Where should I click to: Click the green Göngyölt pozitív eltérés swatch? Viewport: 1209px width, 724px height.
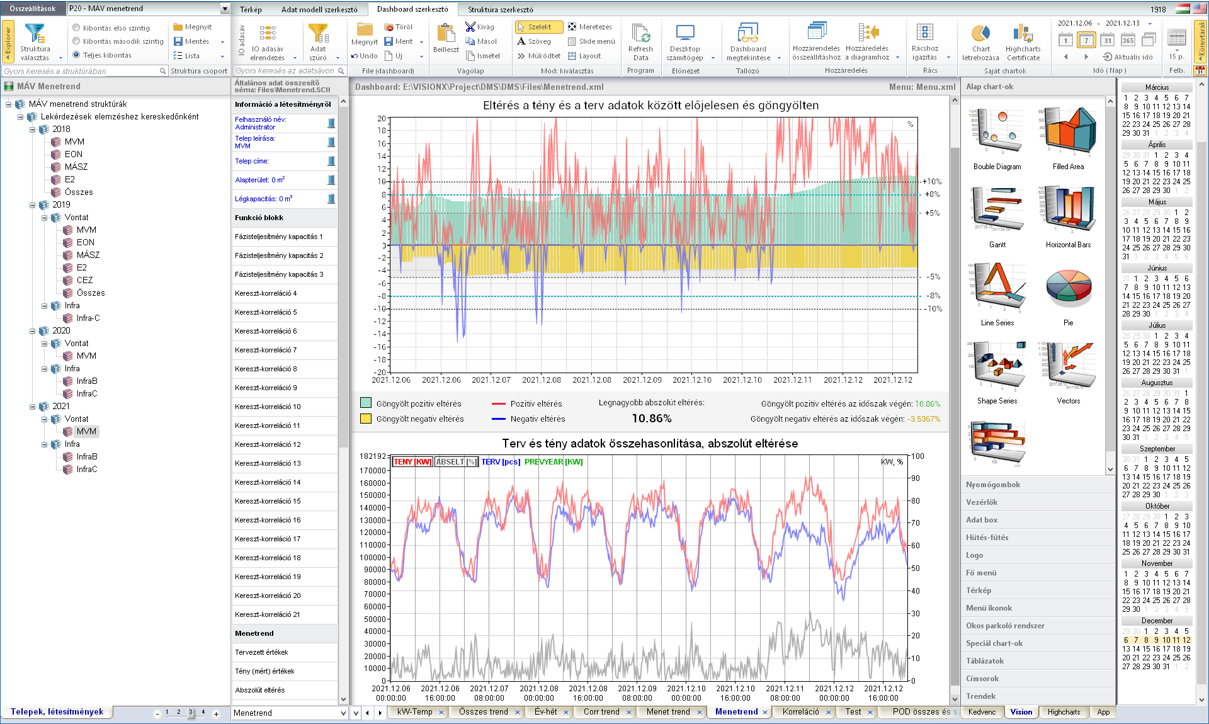pyautogui.click(x=366, y=404)
